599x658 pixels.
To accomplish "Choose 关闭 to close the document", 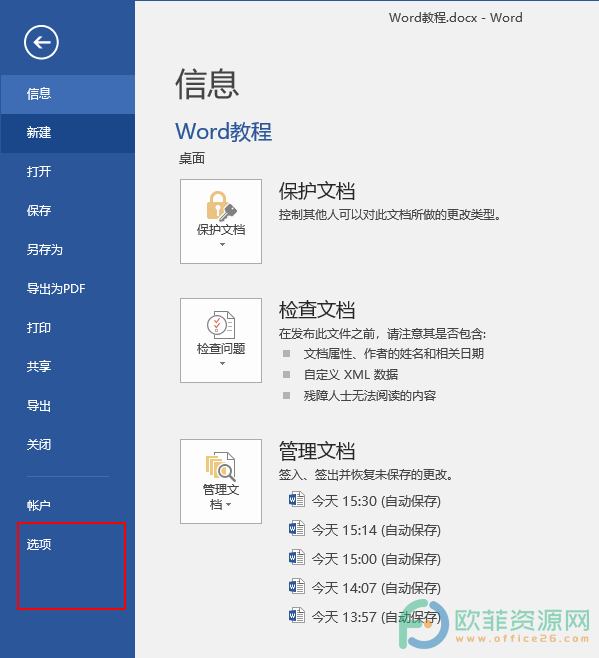I will [x=68, y=445].
